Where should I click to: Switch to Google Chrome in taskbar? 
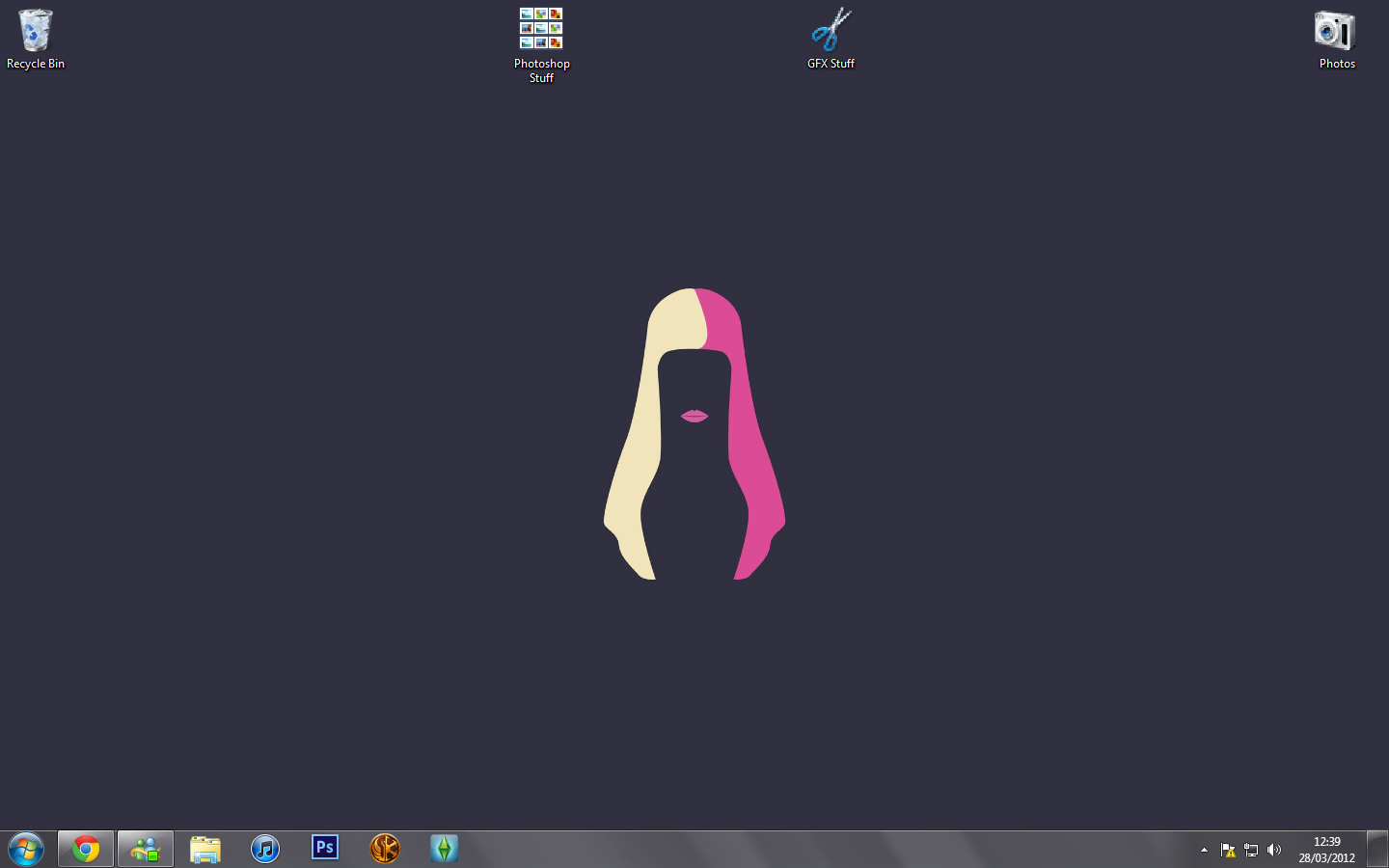86,850
